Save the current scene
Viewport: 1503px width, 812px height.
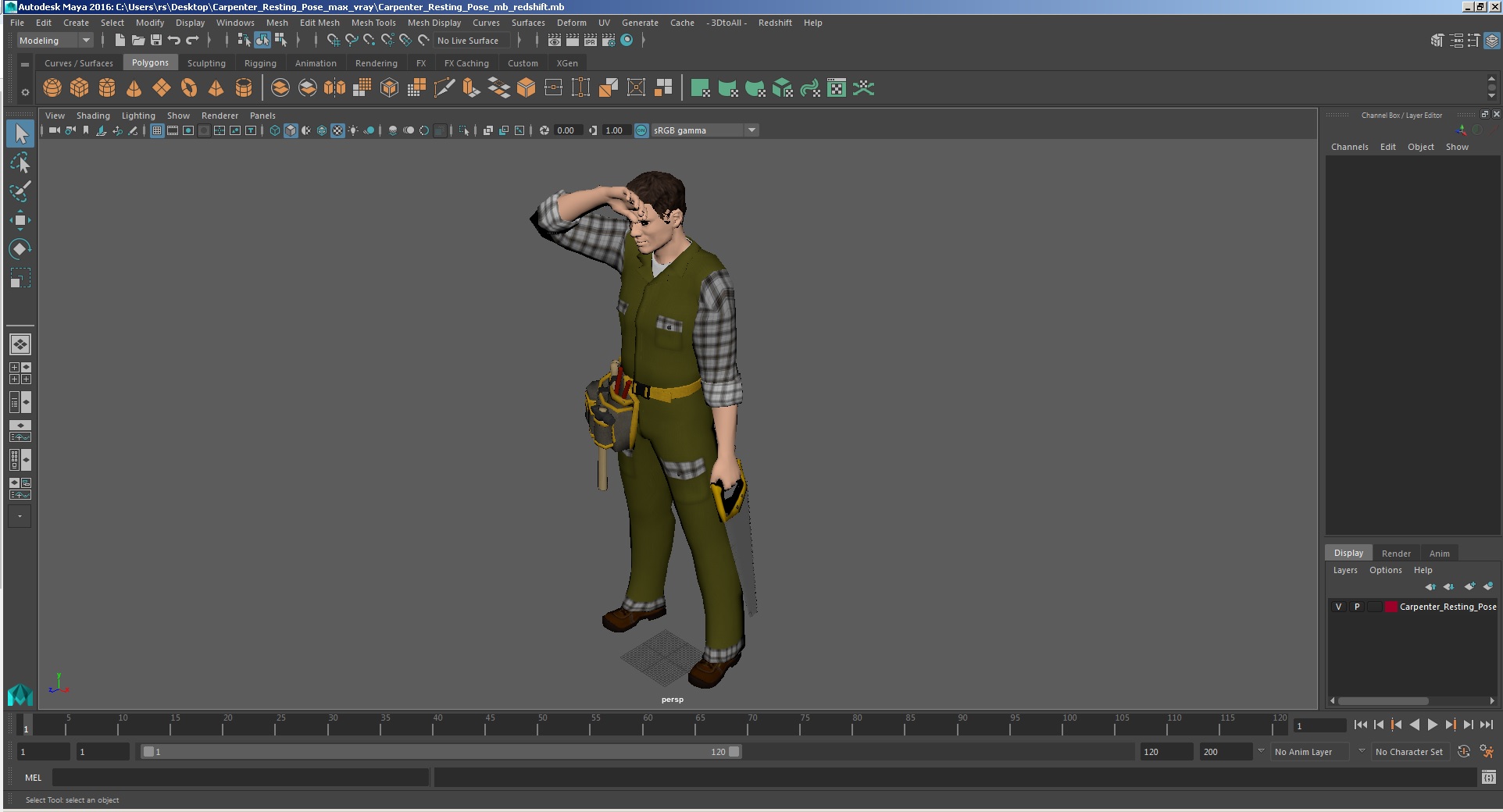pos(156,41)
